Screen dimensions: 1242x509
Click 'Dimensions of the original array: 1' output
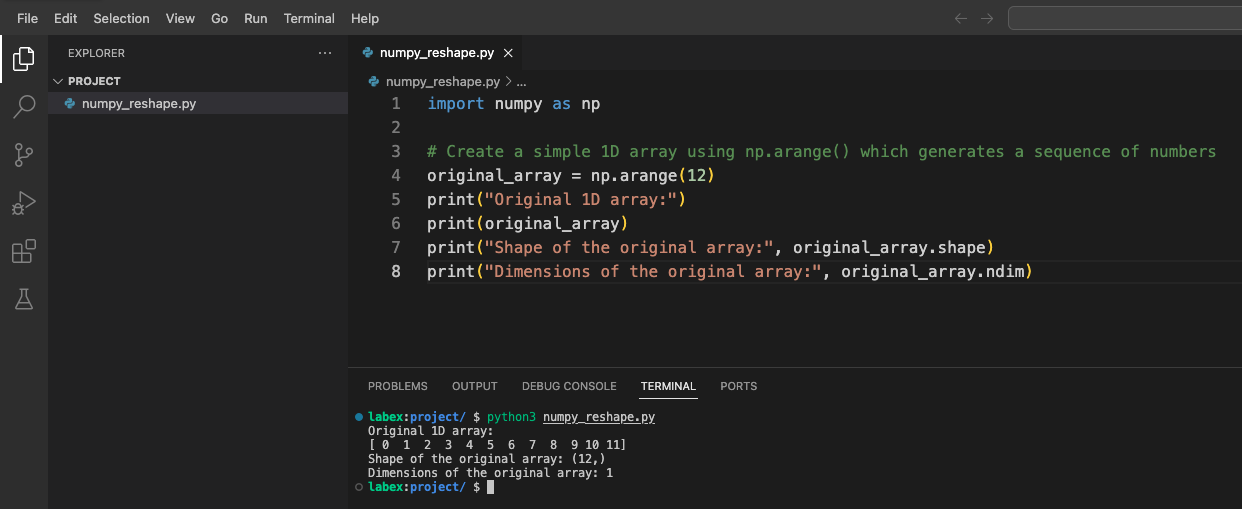coord(490,473)
